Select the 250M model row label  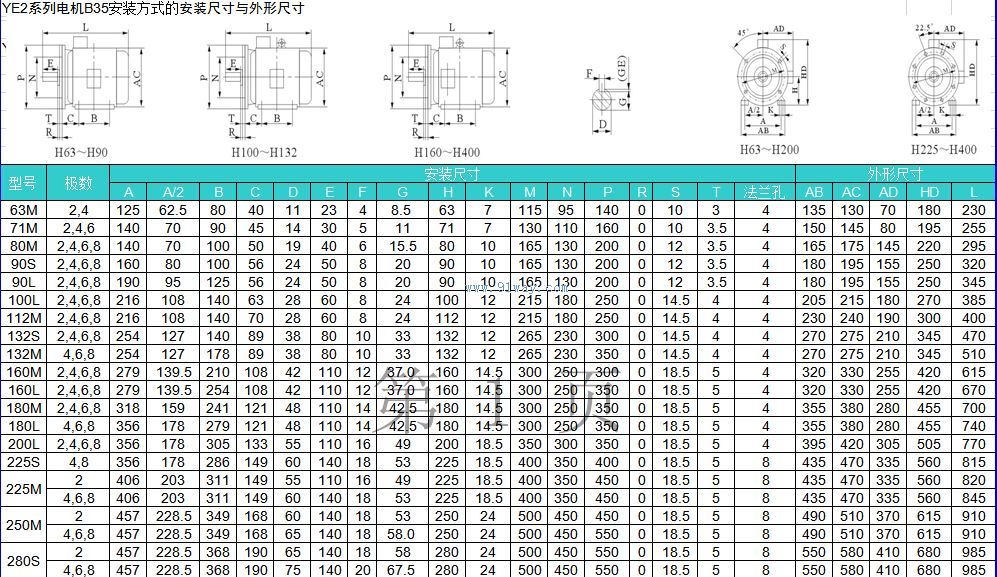click(23, 525)
